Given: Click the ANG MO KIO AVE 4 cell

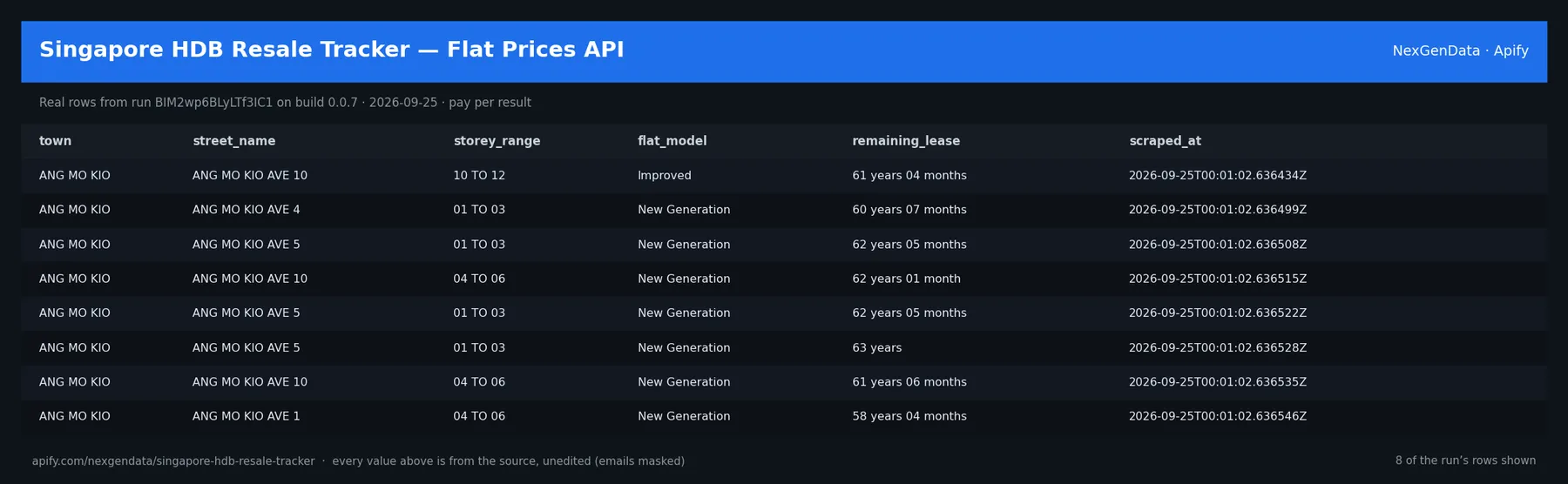Looking at the screenshot, I should coord(246,210).
